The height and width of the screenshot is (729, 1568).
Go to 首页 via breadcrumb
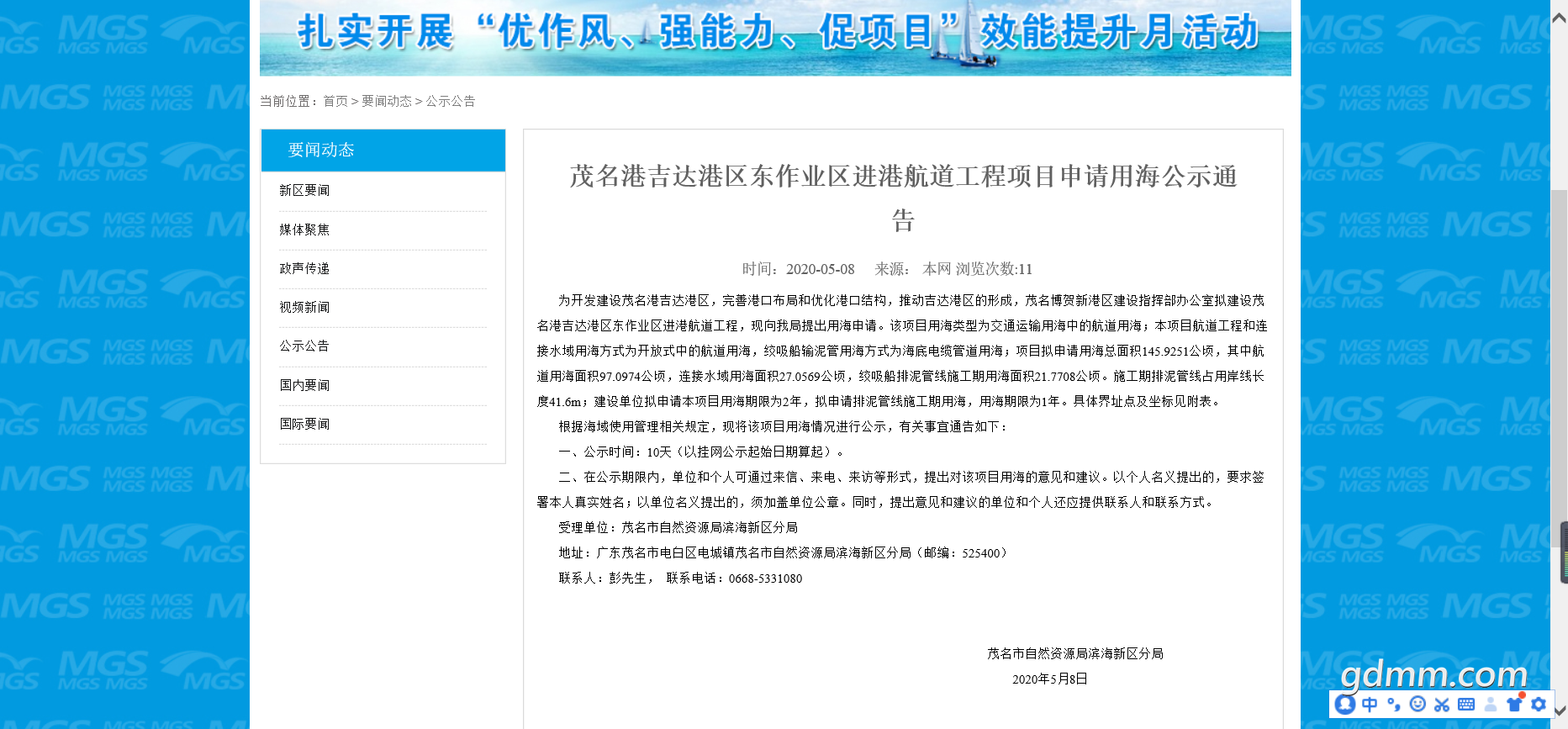(x=335, y=101)
